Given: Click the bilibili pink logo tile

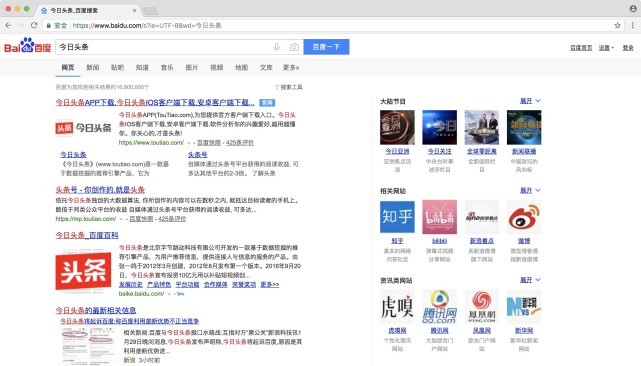Looking at the screenshot, I should pyautogui.click(x=439, y=217).
